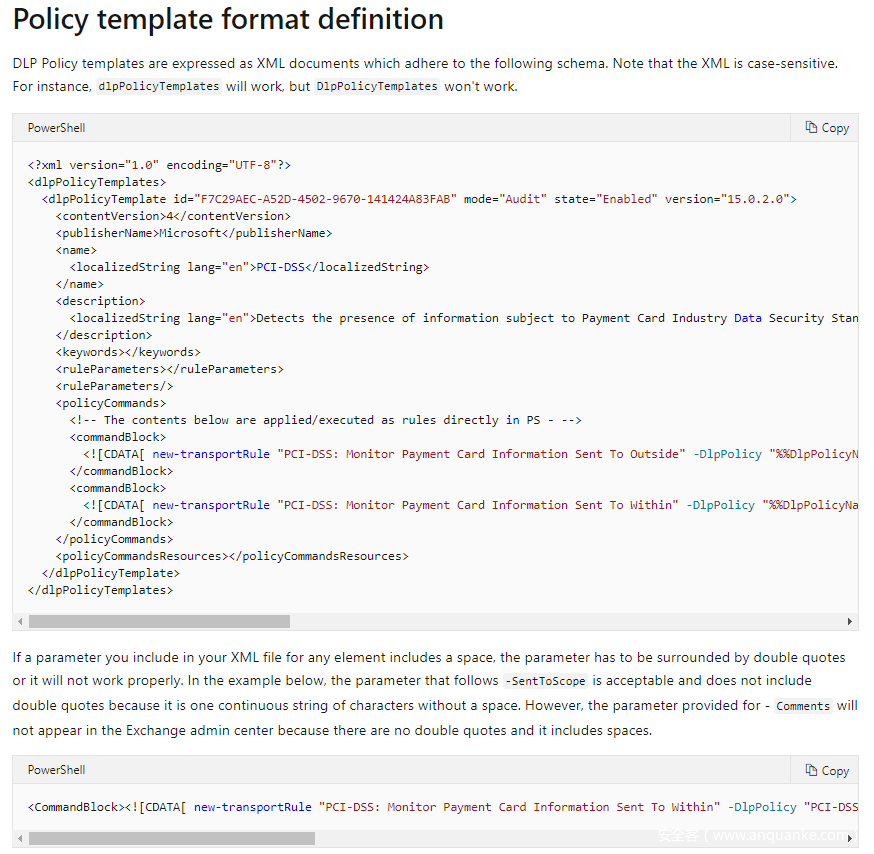Image resolution: width=874 pixels, height=854 pixels.
Task: Click the dlpPolicyTemplate id attribute line
Action: point(418,199)
